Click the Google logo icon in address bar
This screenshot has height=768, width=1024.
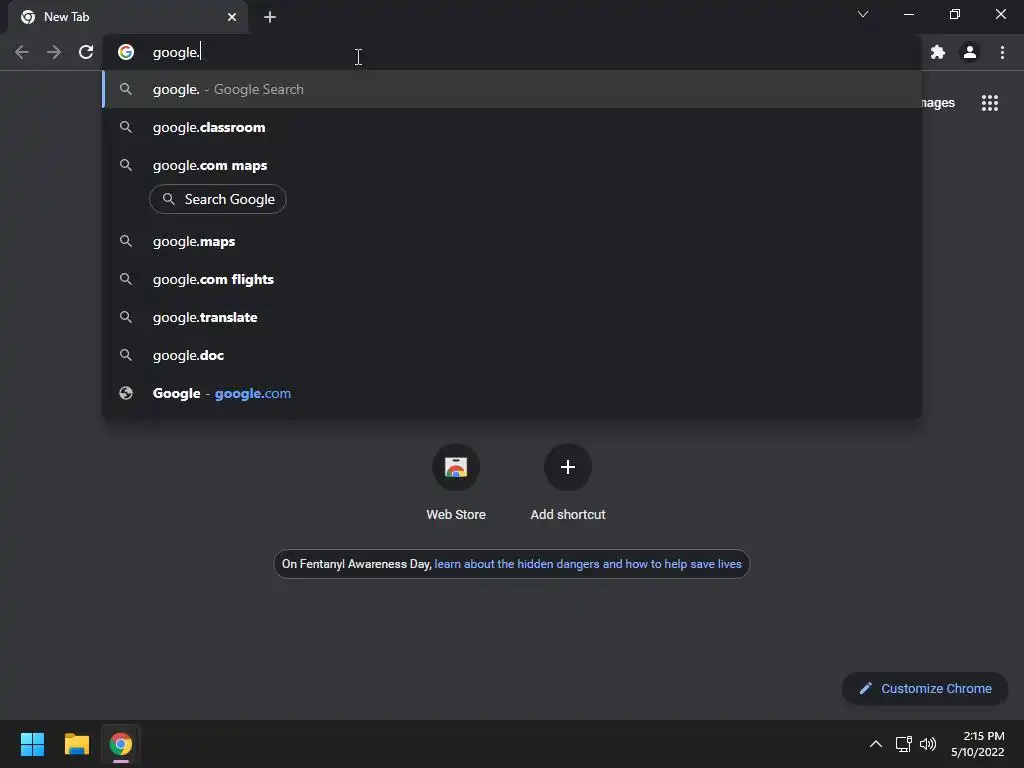[x=126, y=52]
